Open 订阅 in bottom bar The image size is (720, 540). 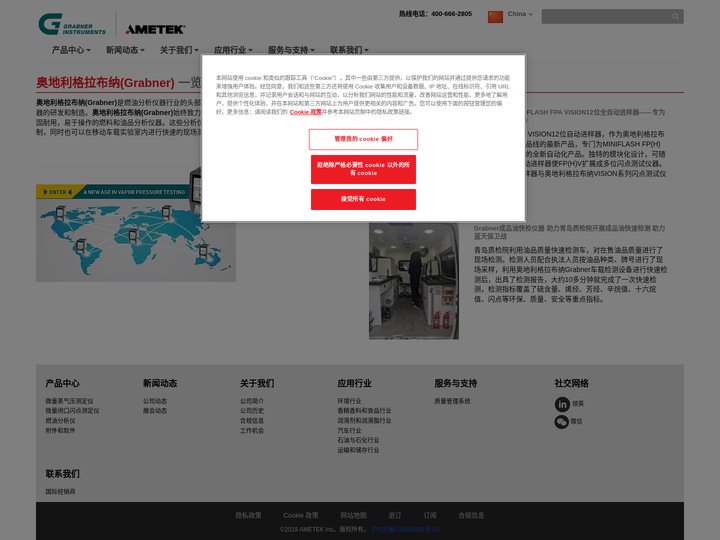(x=430, y=516)
